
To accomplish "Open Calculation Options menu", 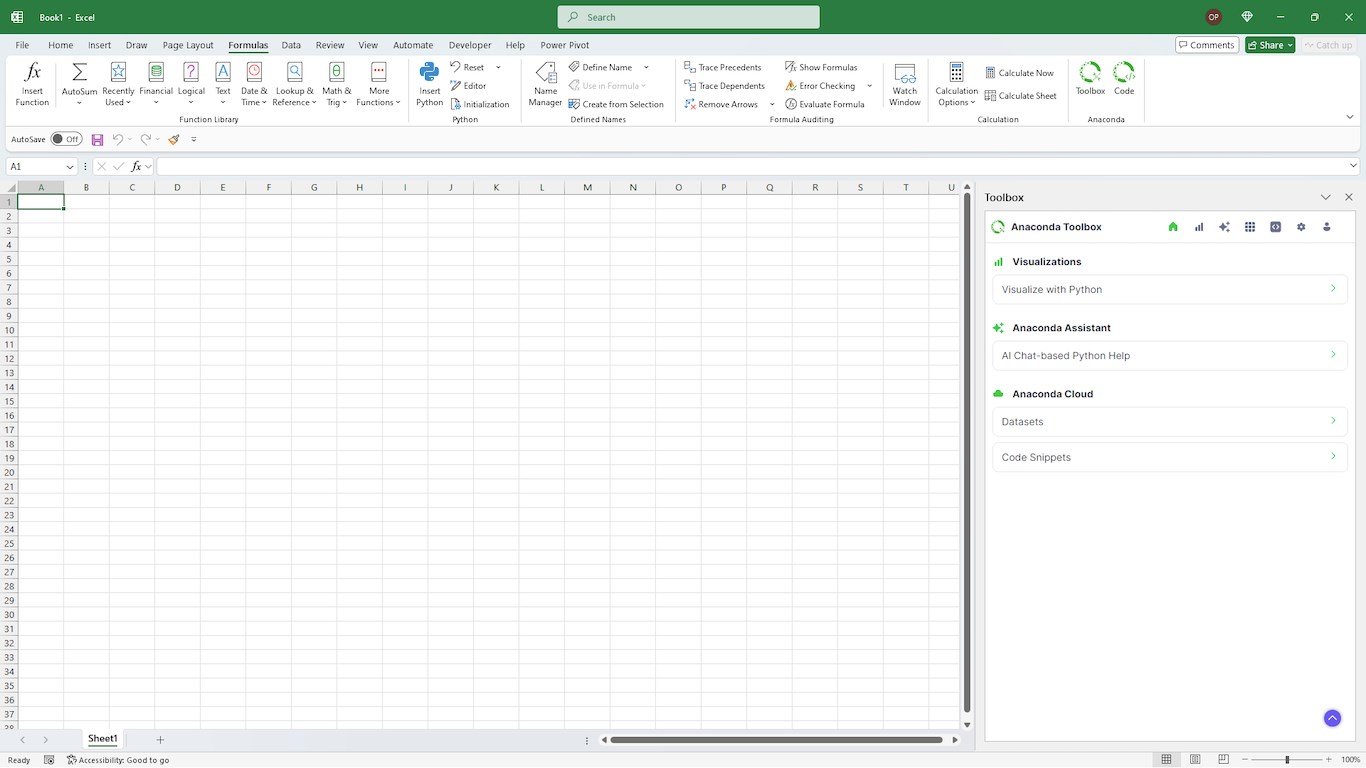I will tap(956, 84).
